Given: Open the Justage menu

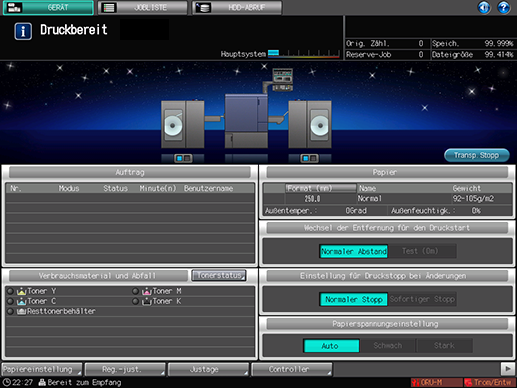Looking at the screenshot, I should (208, 369).
